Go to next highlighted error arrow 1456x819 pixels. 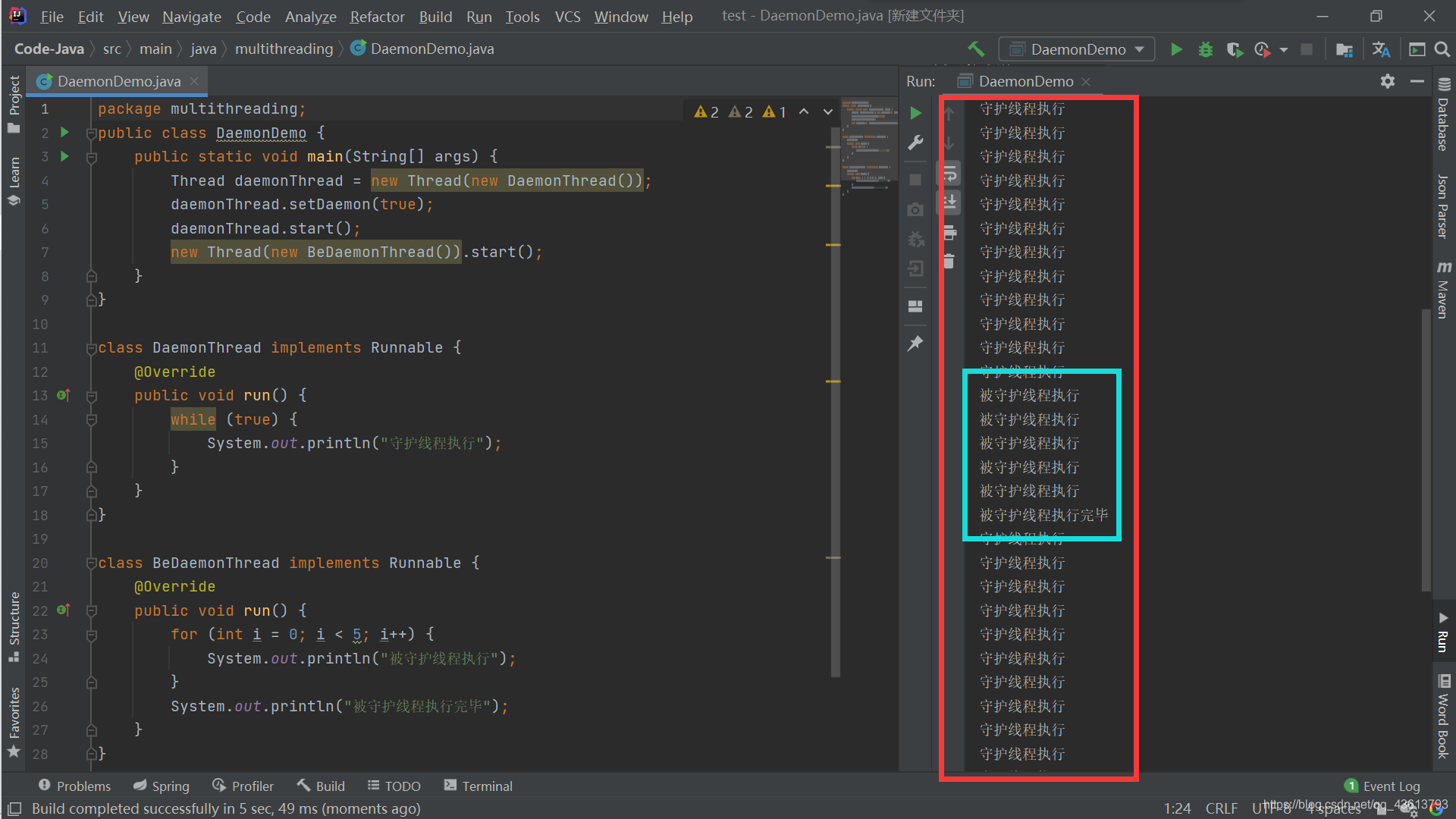(x=828, y=111)
